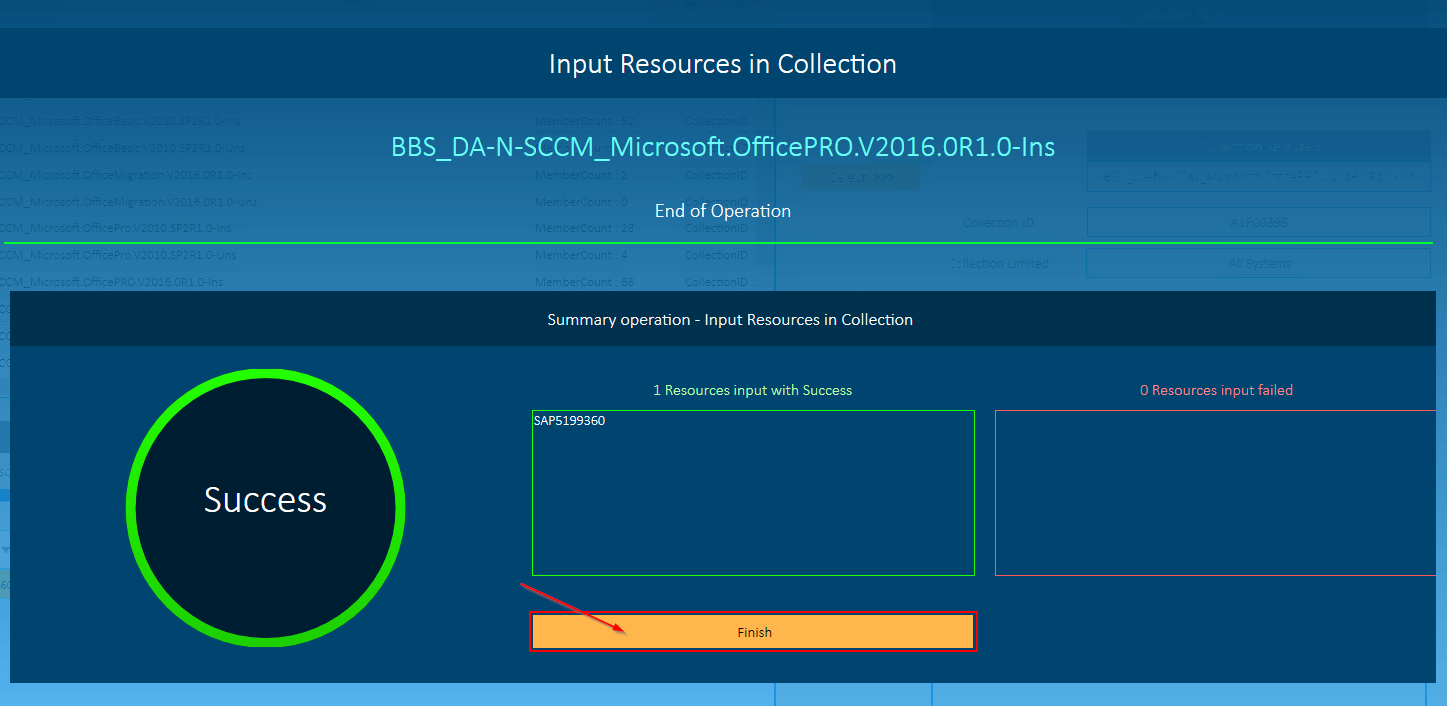Click the orange Finish button
This screenshot has height=706, width=1447.
click(753, 632)
